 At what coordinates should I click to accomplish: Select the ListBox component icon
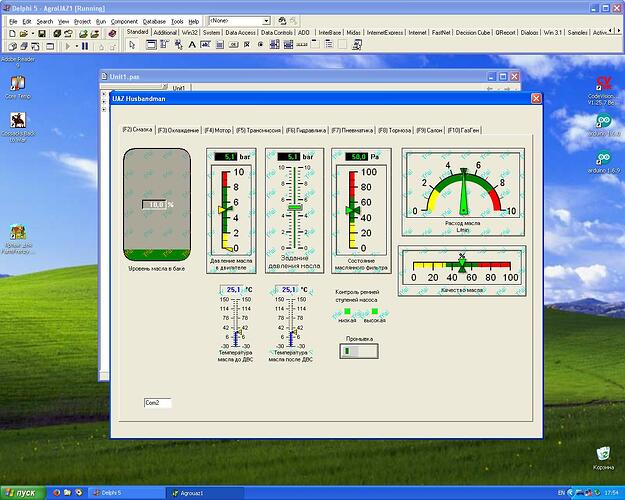point(274,45)
